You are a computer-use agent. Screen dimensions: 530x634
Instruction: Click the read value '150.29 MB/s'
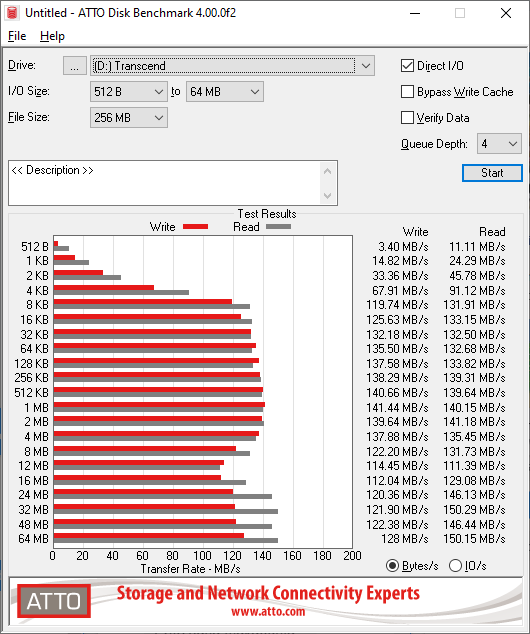pyautogui.click(x=474, y=509)
